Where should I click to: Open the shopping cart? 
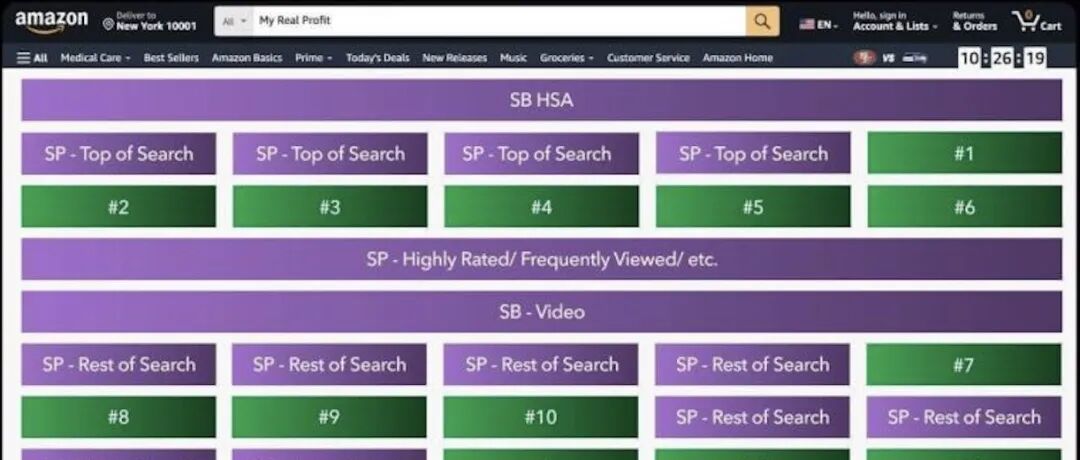coord(1036,21)
